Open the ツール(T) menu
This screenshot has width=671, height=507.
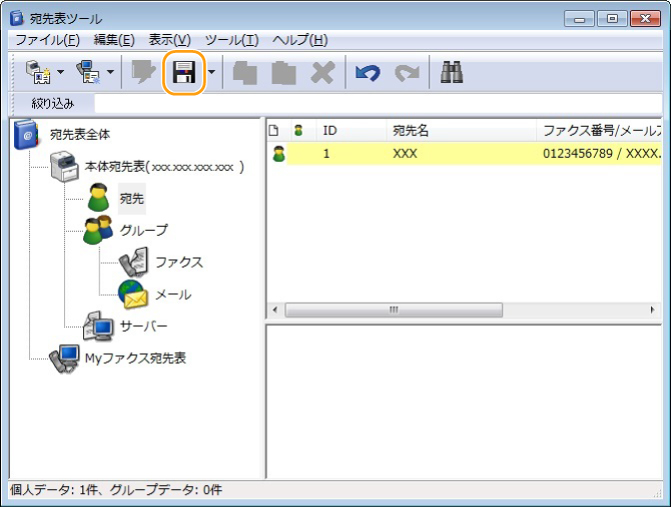231,40
